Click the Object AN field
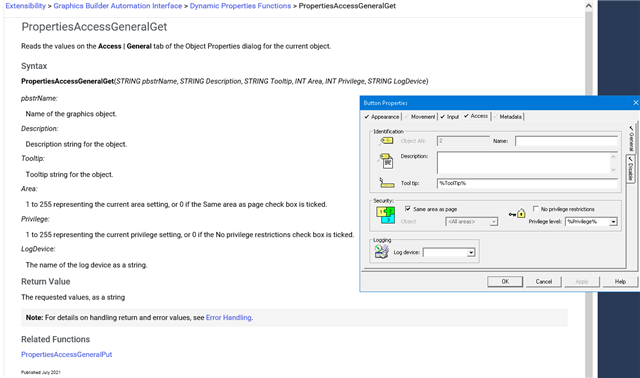Viewport: 640px width, 378px height. [463, 141]
